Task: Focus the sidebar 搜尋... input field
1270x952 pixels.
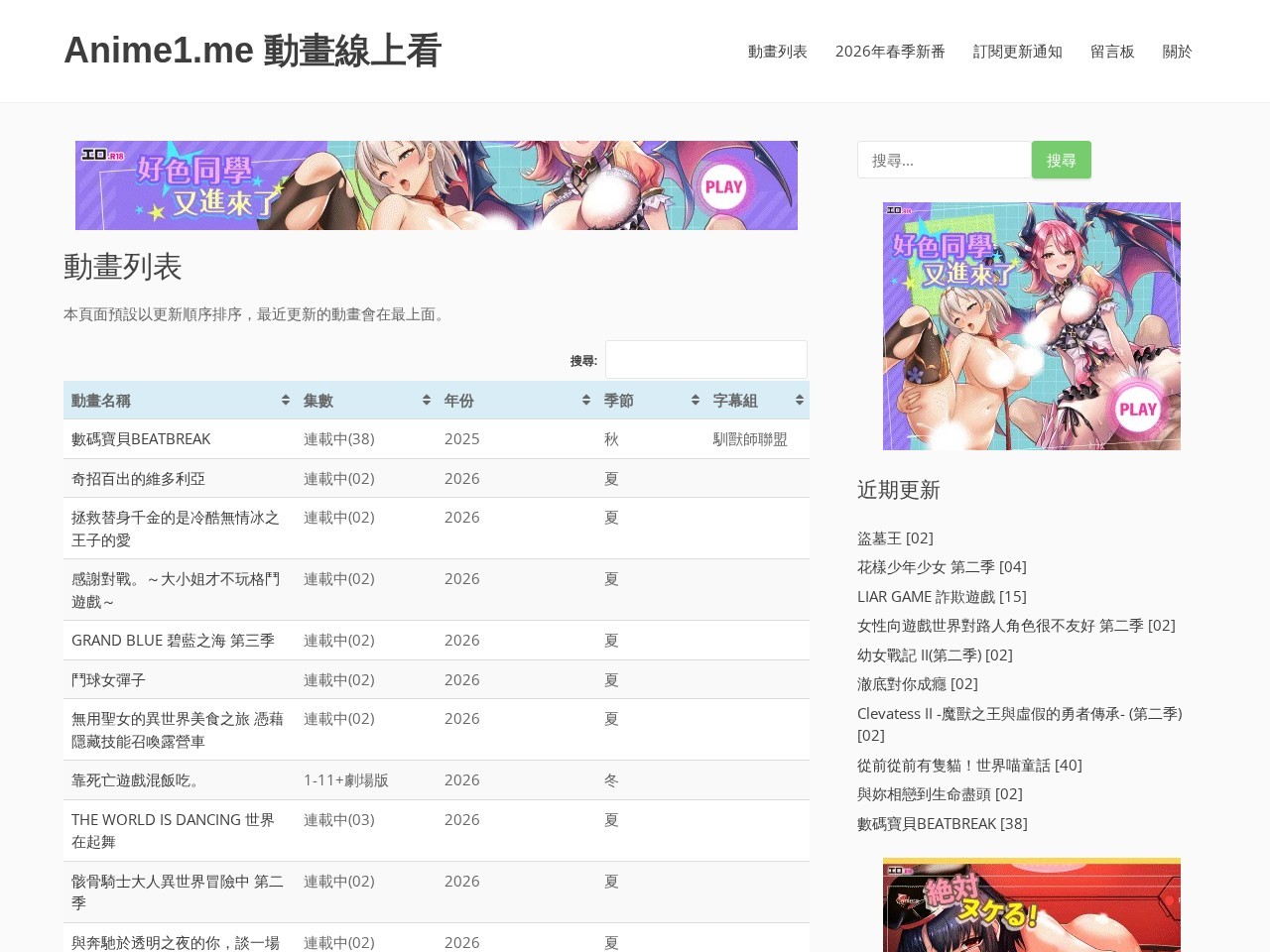Action: [x=945, y=160]
